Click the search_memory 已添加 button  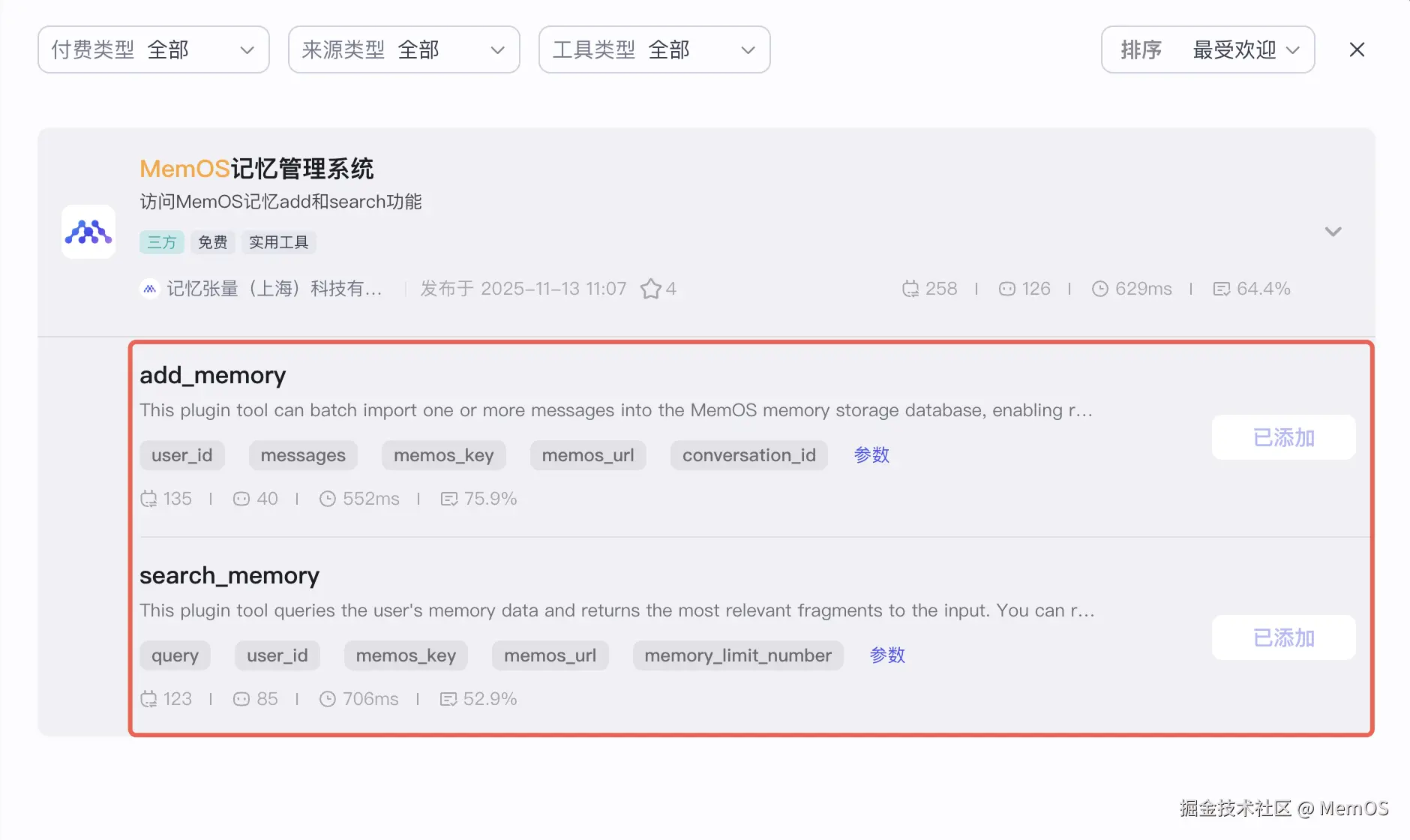point(1284,637)
